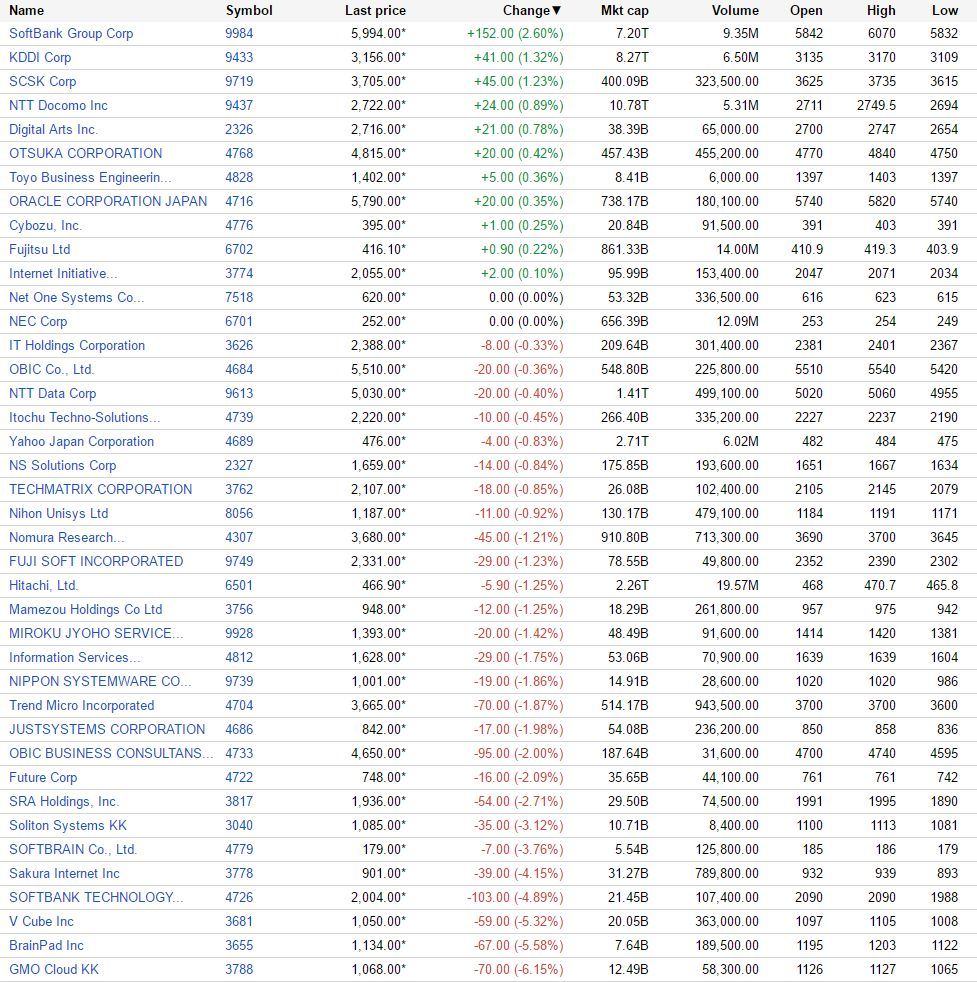
Task: Click ticker symbol 9433
Action: coord(239,58)
